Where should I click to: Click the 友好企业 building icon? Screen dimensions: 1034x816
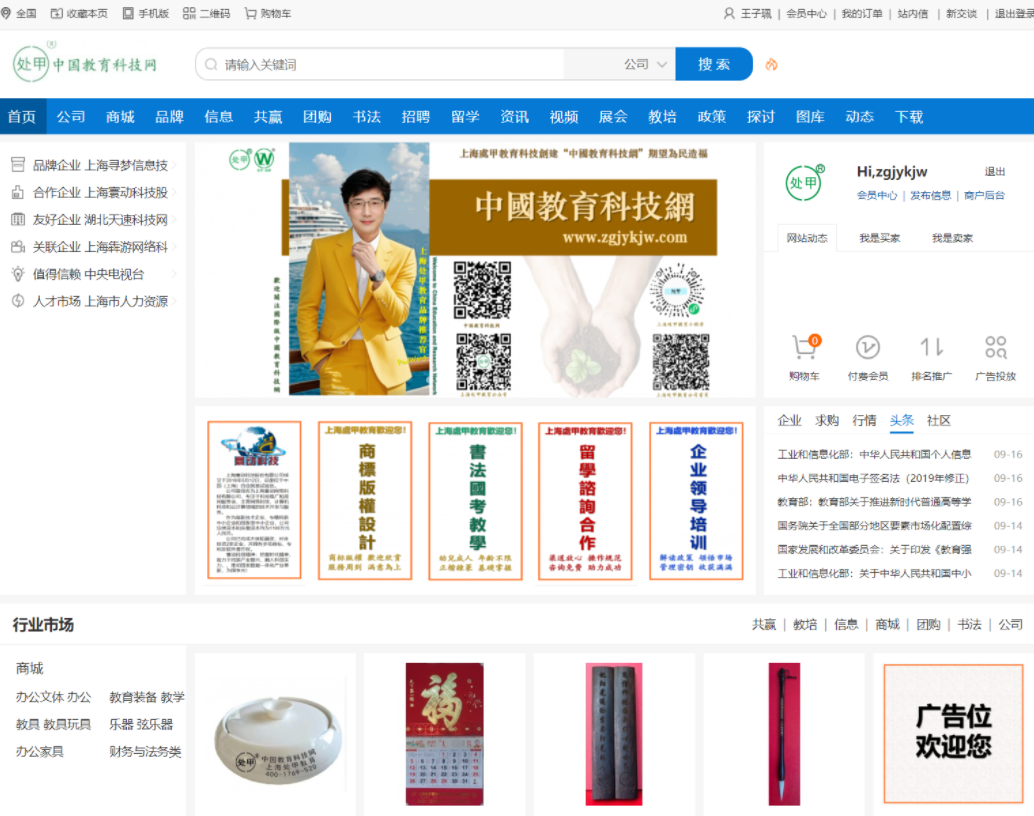(x=18, y=220)
